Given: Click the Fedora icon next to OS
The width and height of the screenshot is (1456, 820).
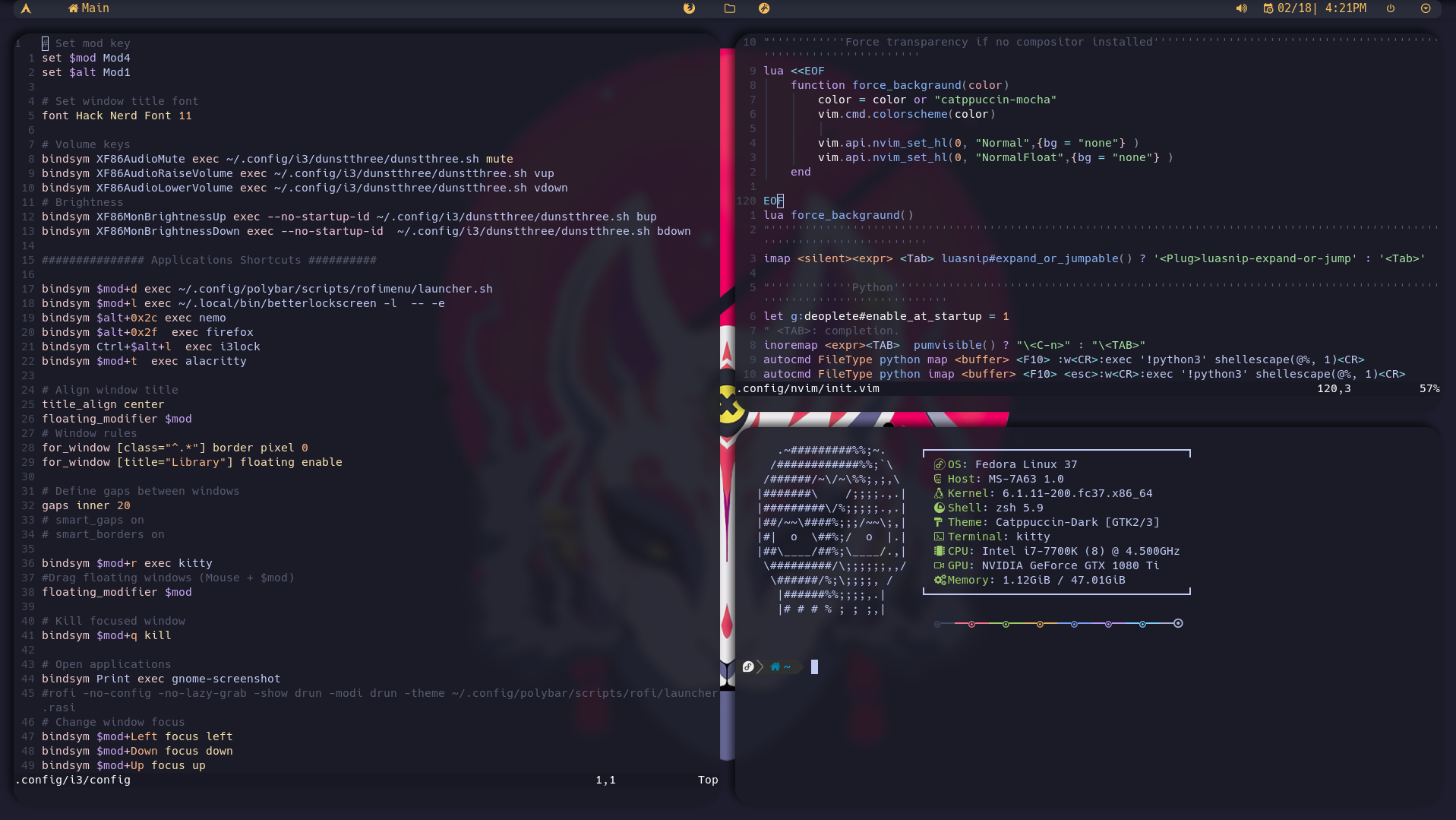Looking at the screenshot, I should [940, 464].
